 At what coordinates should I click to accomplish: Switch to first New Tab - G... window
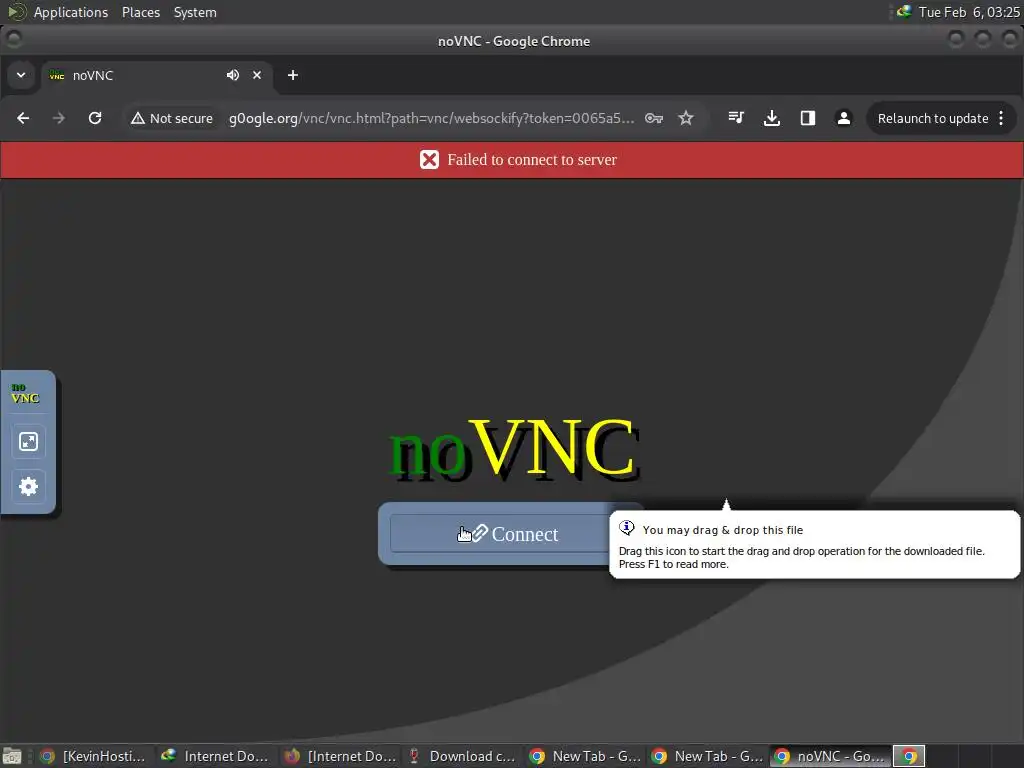click(584, 756)
